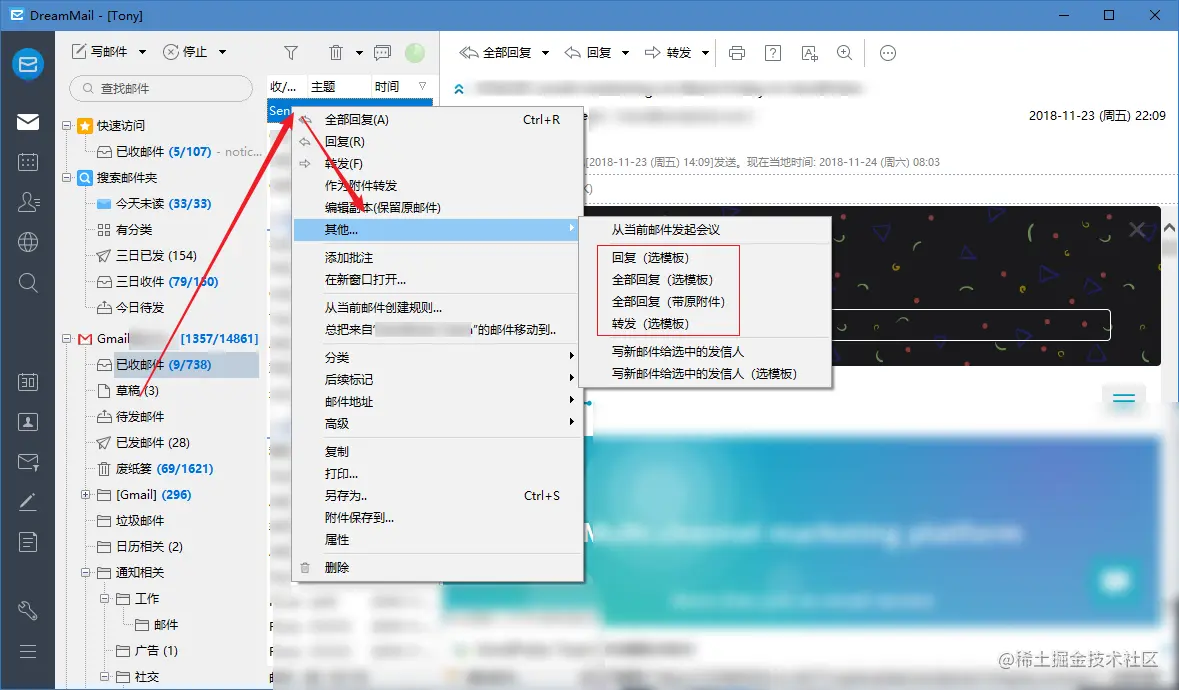Choose 从当前邮件创建规则... menu entry
Image resolution: width=1179 pixels, height=690 pixels.
[x=438, y=307]
